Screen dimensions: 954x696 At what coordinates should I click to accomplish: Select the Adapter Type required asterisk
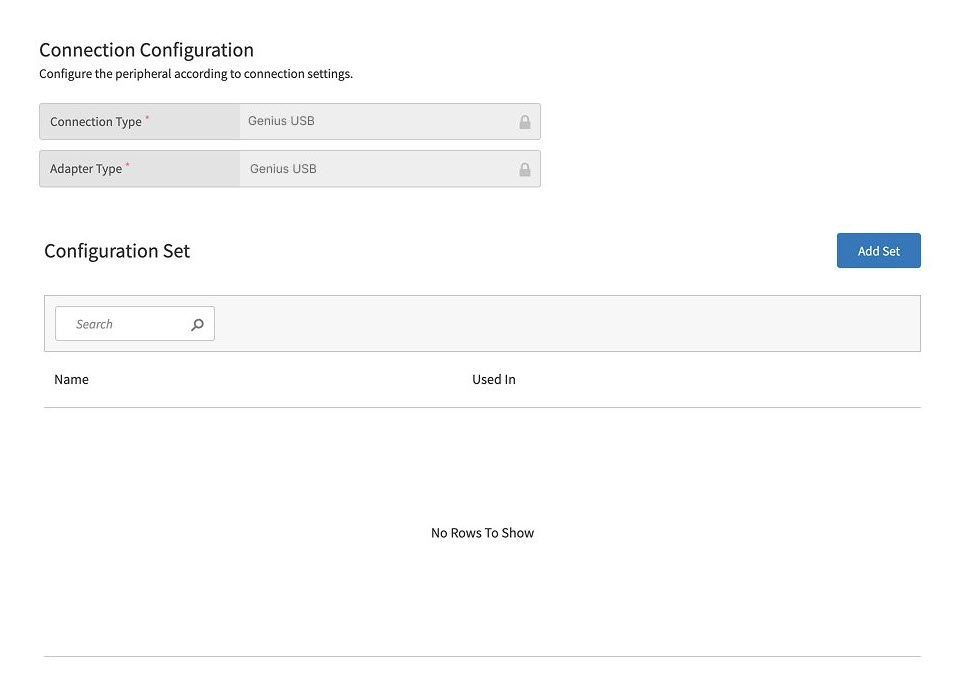pyautogui.click(x=126, y=163)
